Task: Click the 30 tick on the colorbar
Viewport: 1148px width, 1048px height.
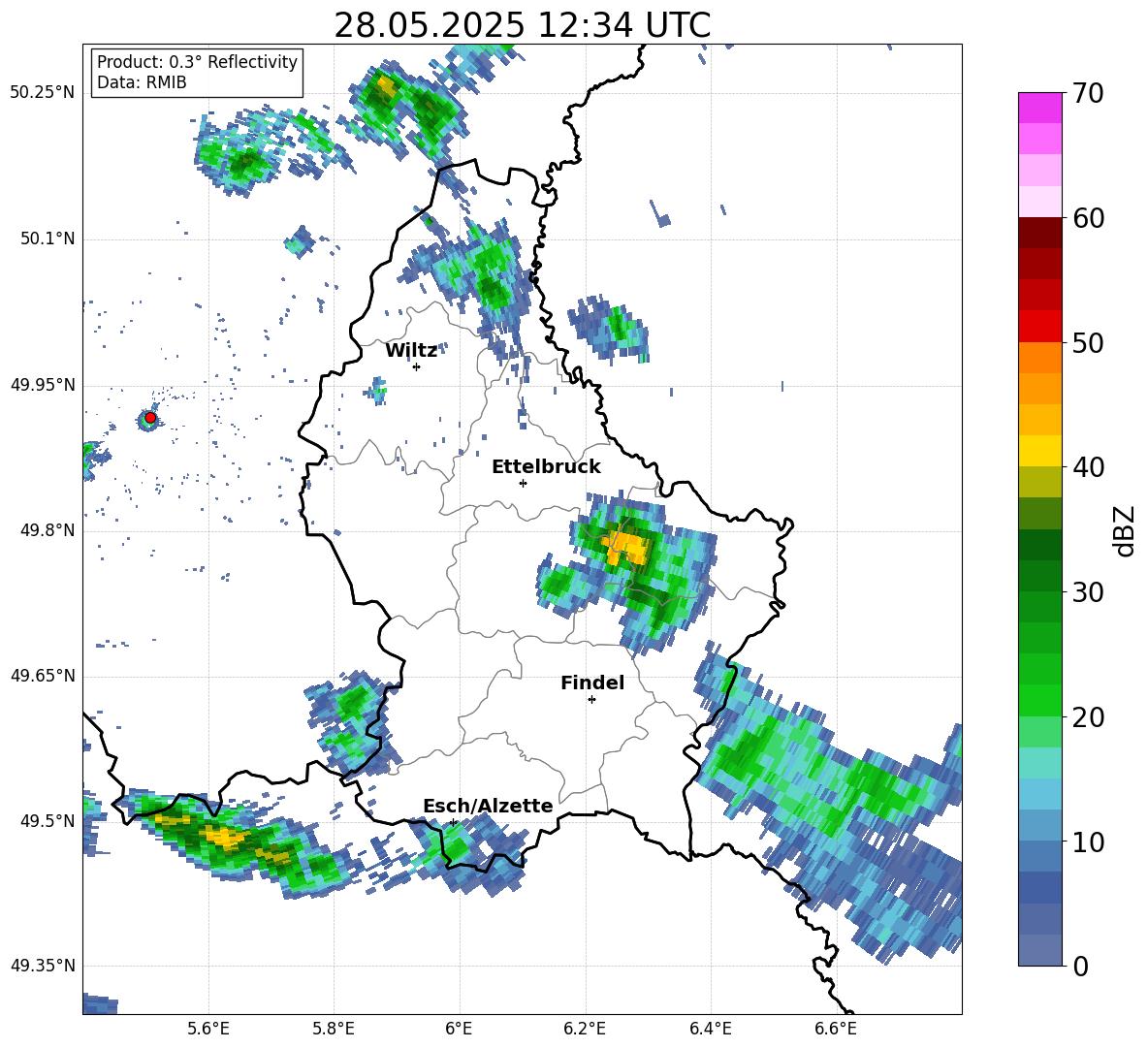Action: (1088, 592)
